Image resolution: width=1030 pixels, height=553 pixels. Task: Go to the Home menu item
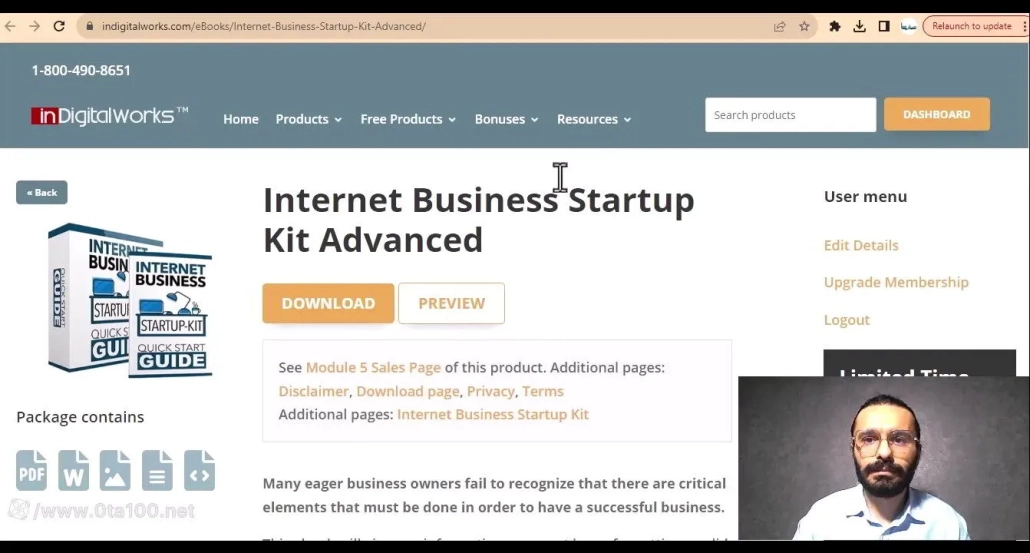coord(240,119)
